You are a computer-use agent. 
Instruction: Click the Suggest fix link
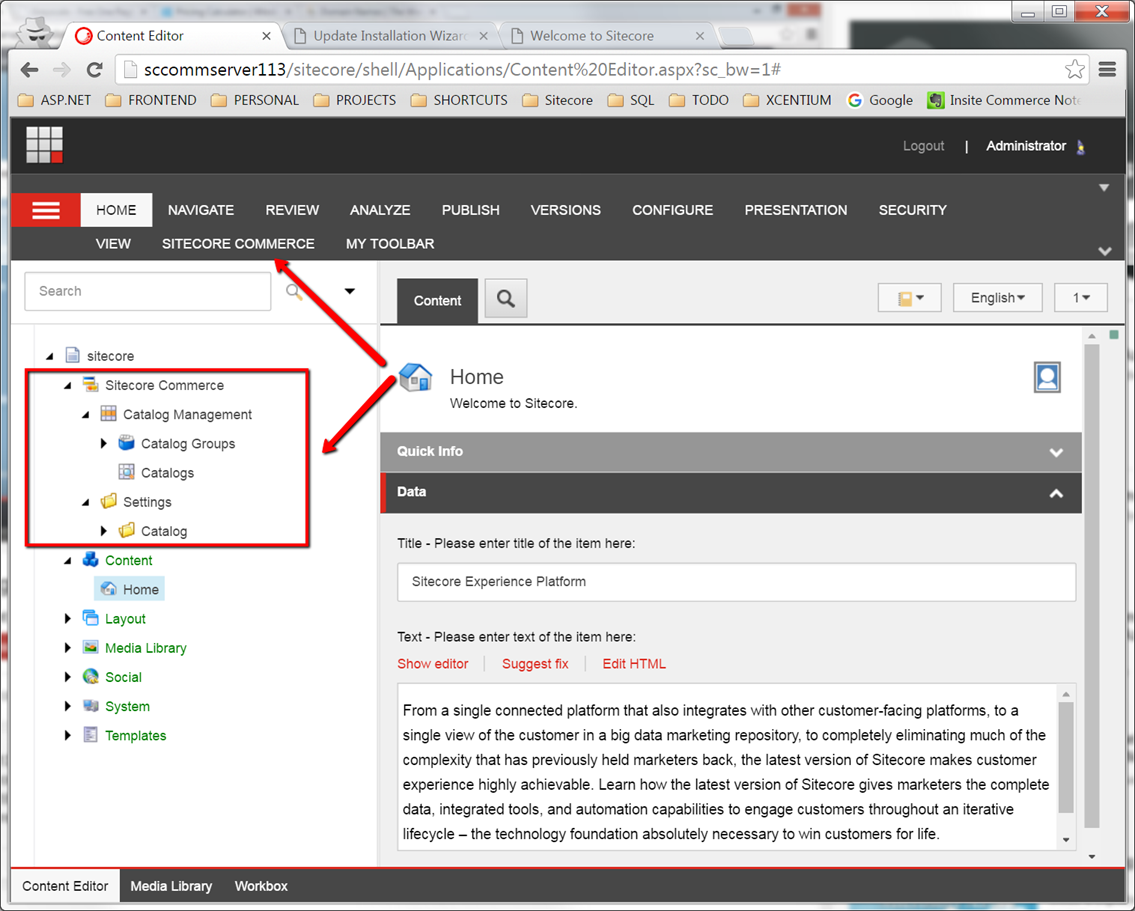(535, 664)
